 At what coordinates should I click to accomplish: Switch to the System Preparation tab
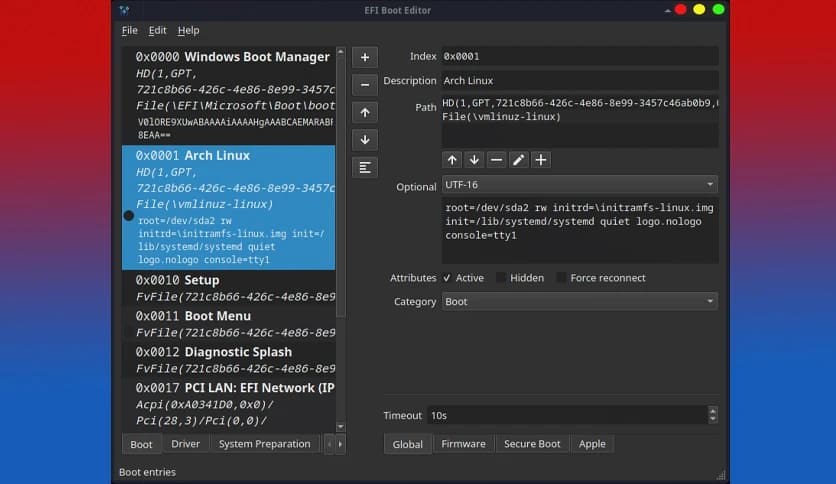[x=264, y=443]
